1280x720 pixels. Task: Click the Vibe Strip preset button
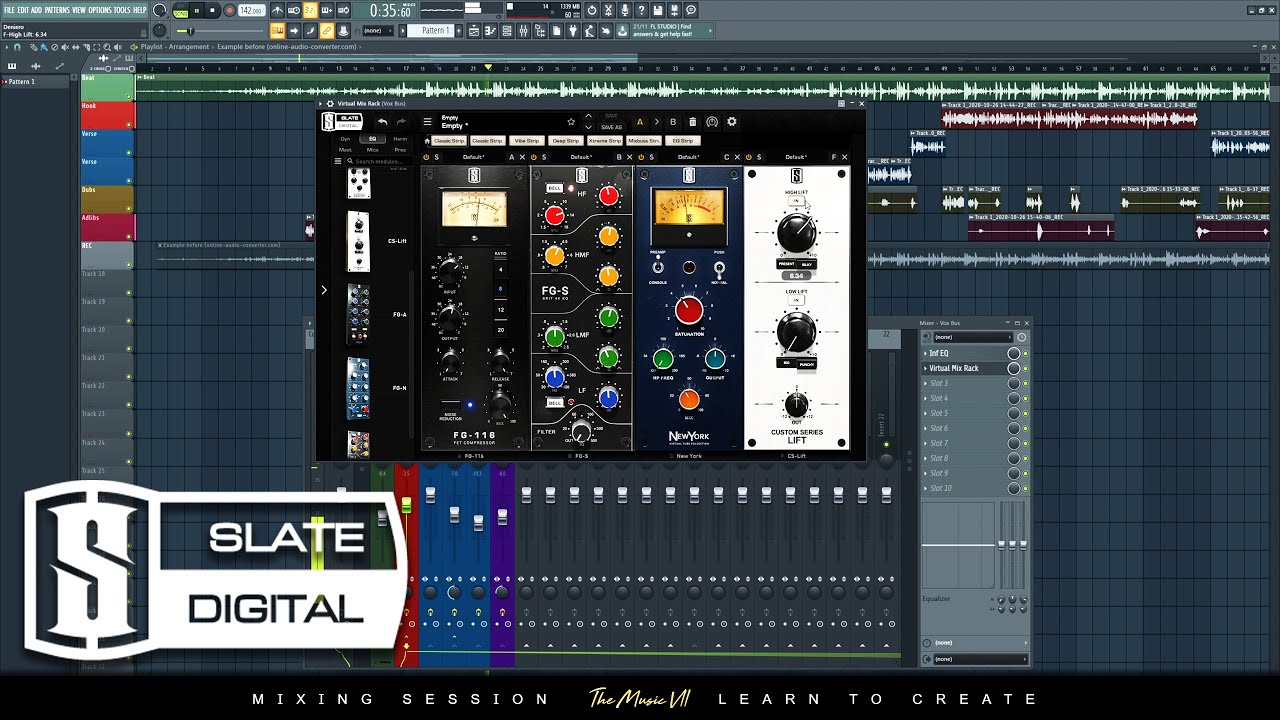click(x=527, y=141)
